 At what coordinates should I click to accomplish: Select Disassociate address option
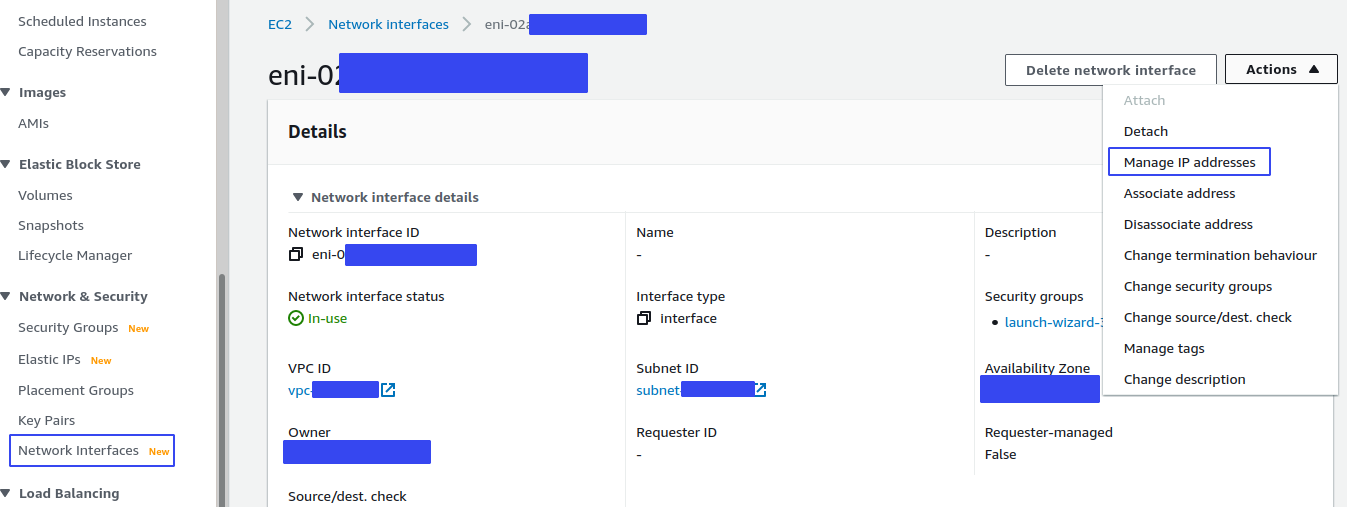tap(1188, 225)
